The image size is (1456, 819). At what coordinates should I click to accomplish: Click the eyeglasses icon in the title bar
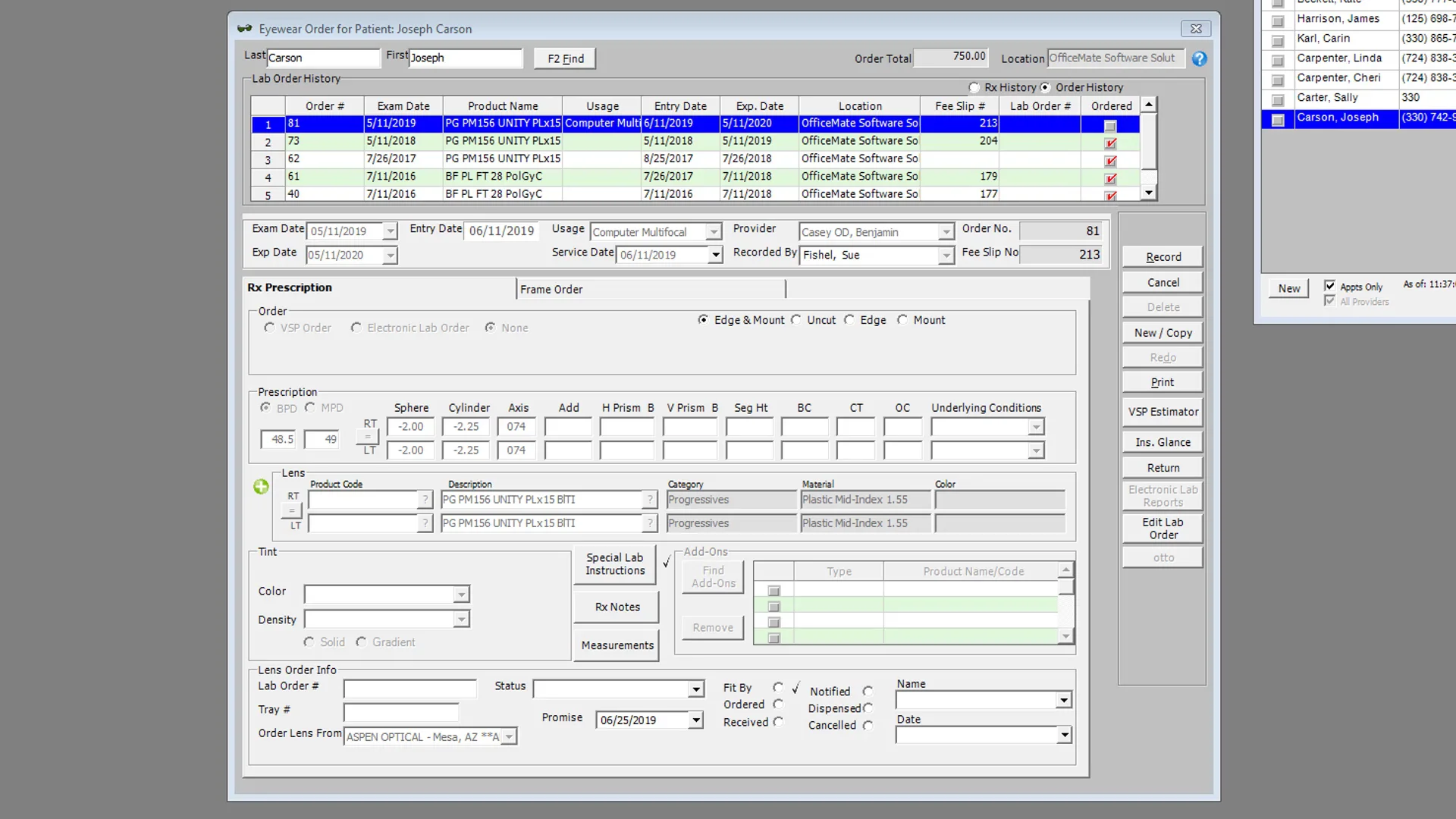point(244,29)
